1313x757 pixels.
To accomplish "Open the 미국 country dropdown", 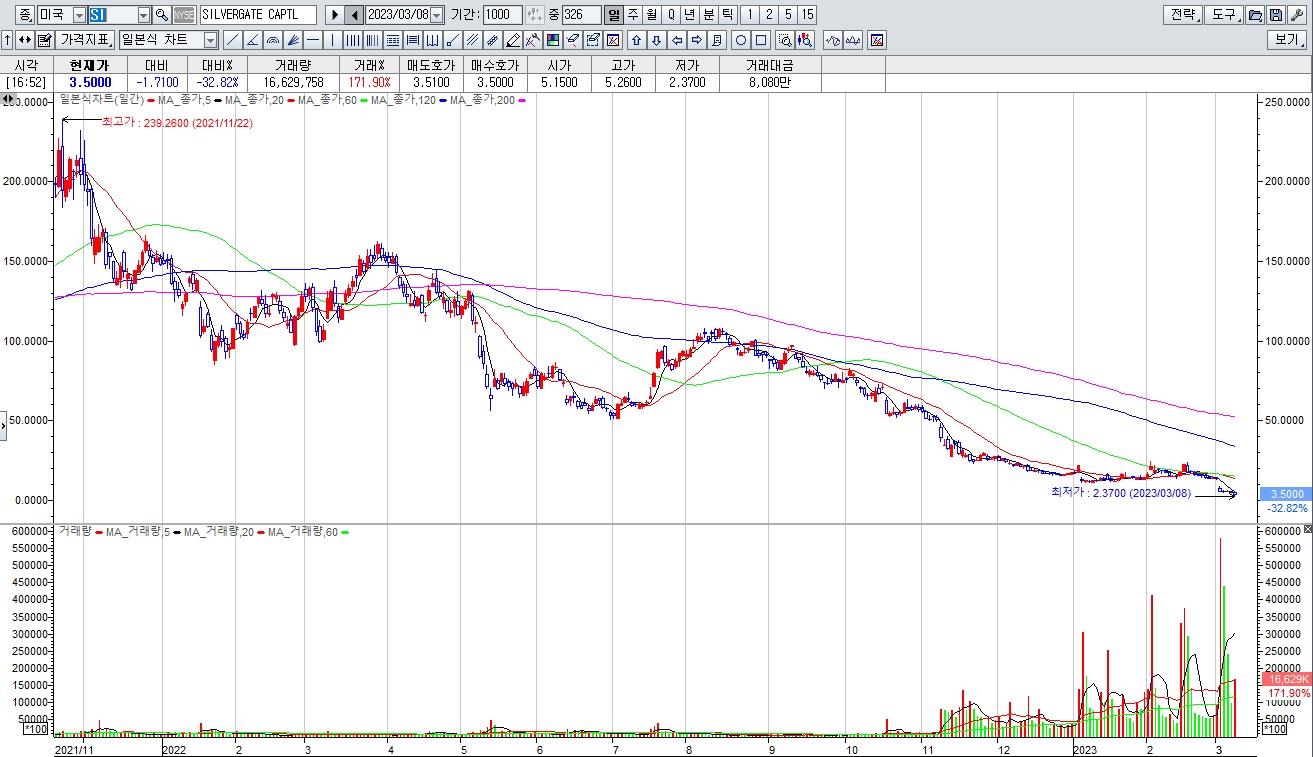I will pyautogui.click(x=79, y=15).
